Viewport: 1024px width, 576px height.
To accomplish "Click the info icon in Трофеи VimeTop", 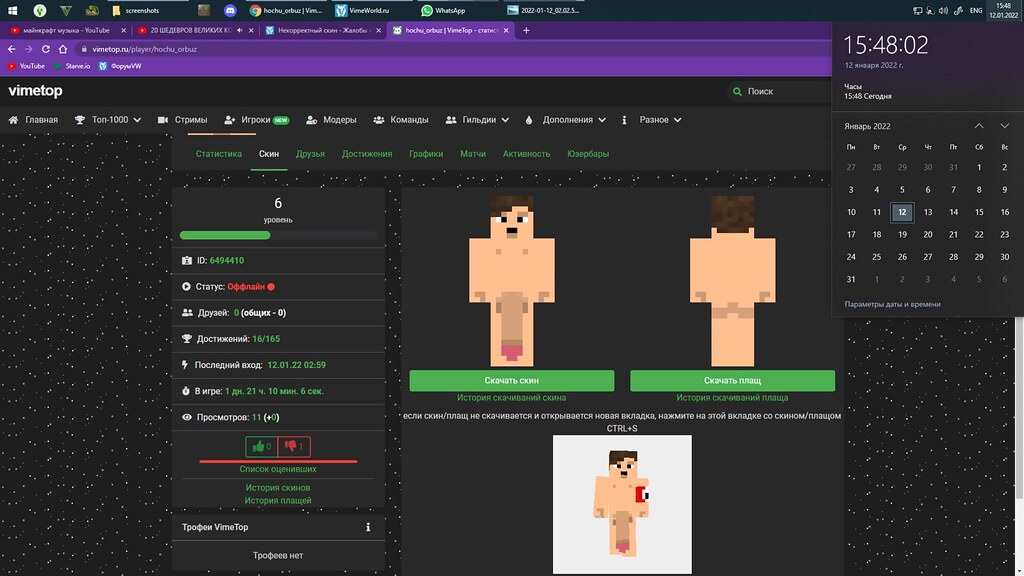I will 368,527.
